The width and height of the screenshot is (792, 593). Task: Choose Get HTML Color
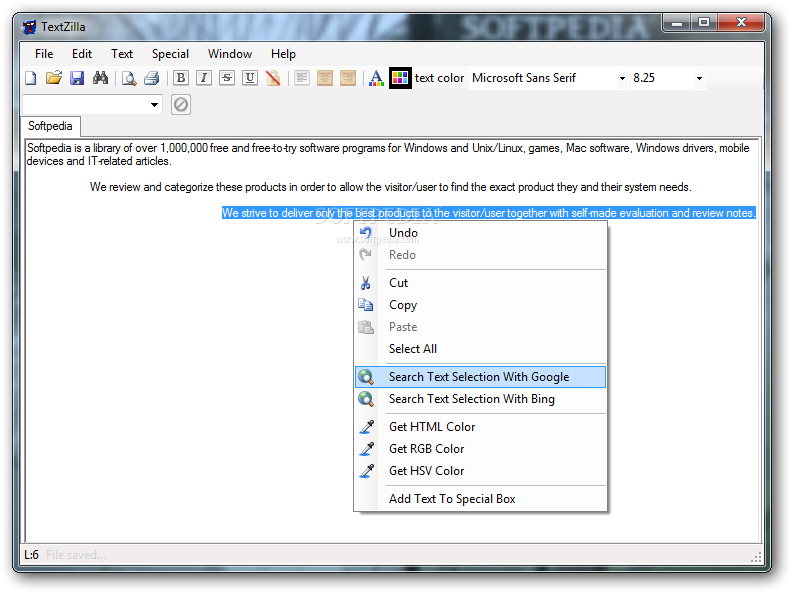[x=480, y=427]
